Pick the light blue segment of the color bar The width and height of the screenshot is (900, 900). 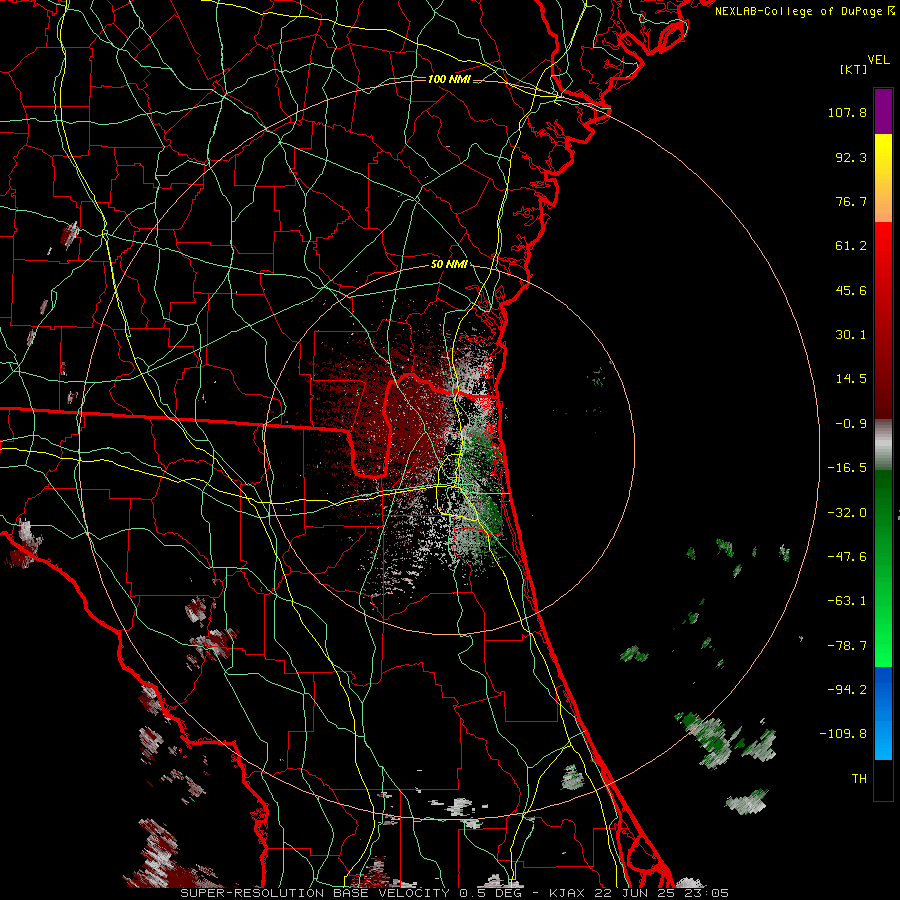click(x=883, y=738)
